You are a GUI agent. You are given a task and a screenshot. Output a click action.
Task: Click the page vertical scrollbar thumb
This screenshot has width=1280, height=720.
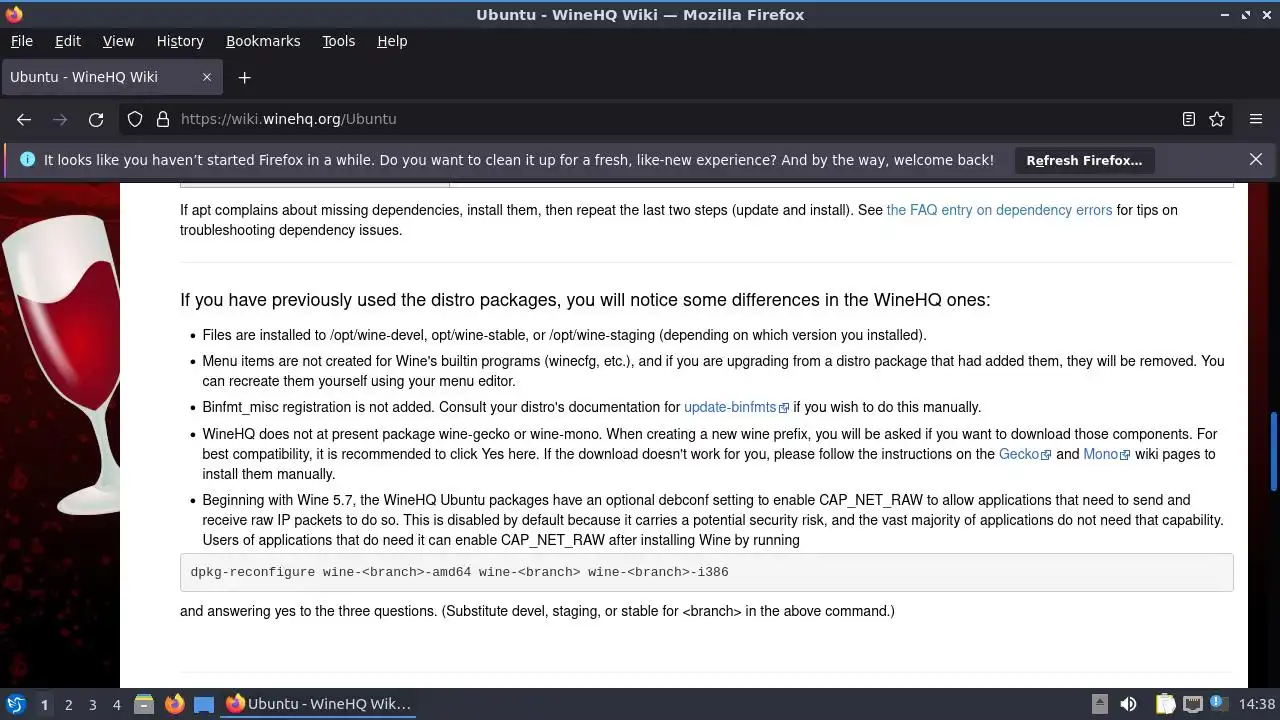pos(1273,451)
